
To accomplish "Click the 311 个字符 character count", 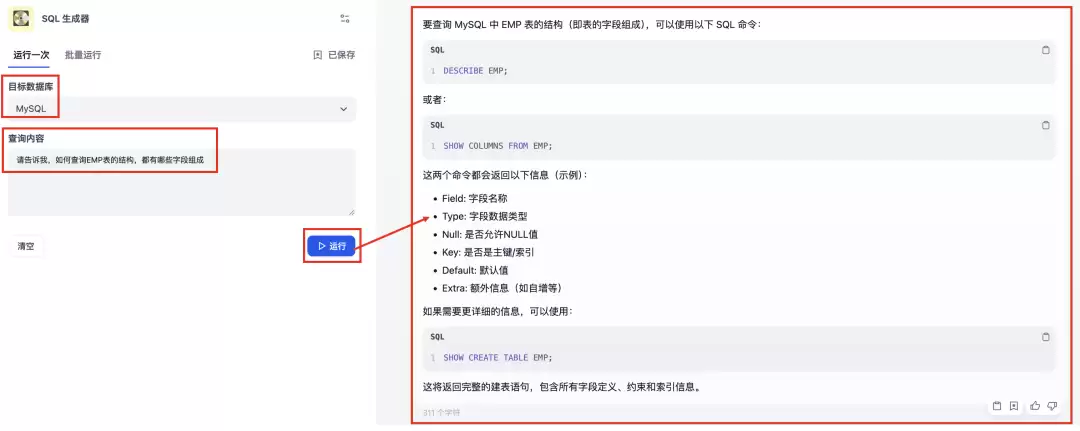I will coord(441,412).
